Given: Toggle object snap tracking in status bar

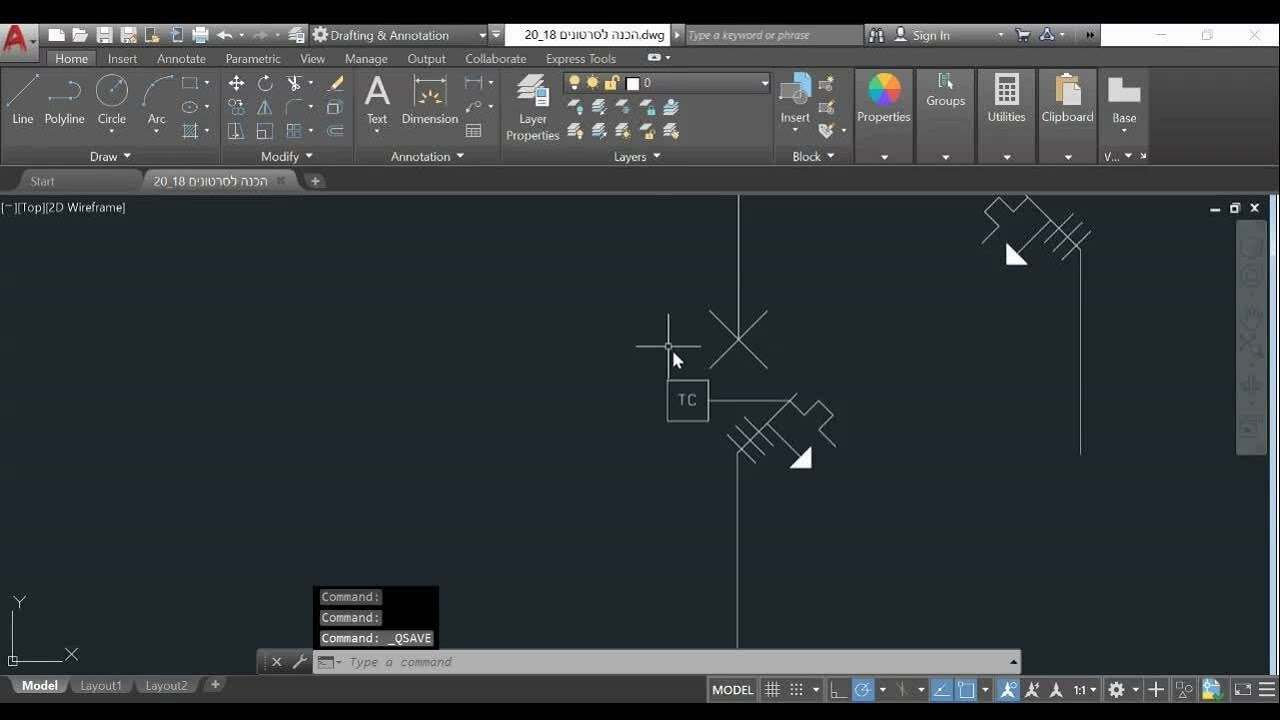Looking at the screenshot, I should click(942, 690).
